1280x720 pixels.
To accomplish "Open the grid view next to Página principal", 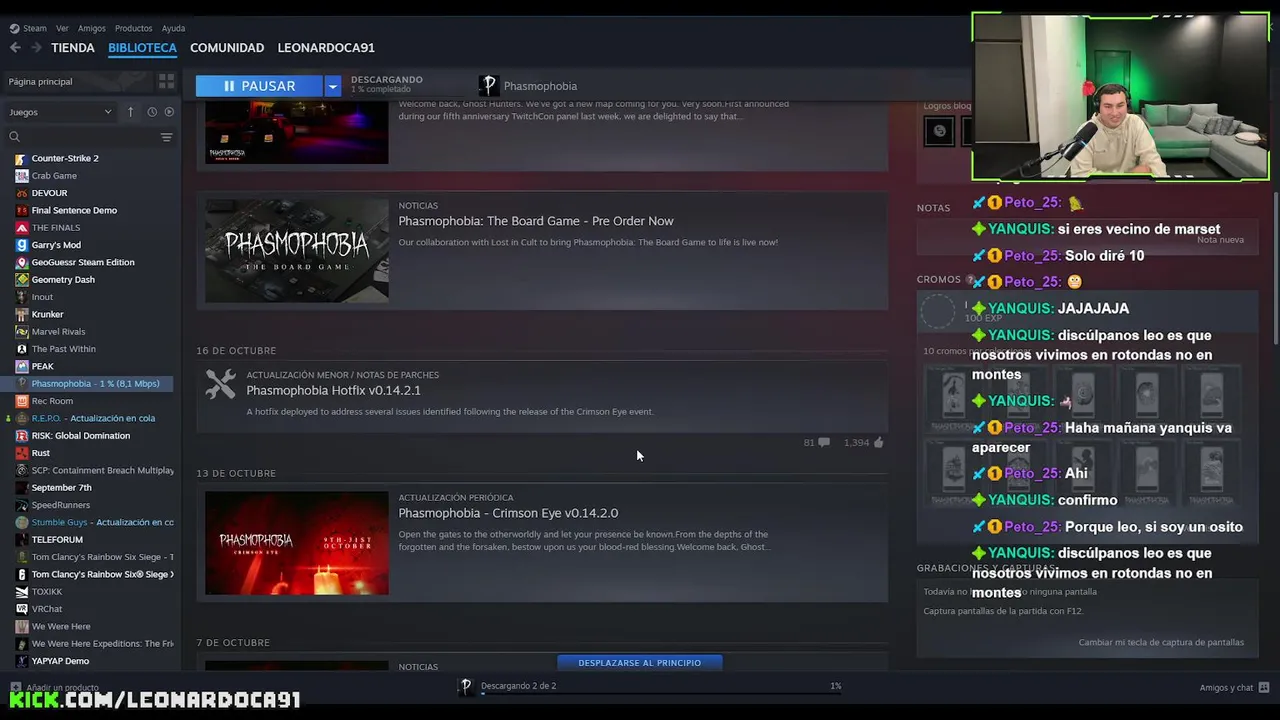I will (166, 81).
